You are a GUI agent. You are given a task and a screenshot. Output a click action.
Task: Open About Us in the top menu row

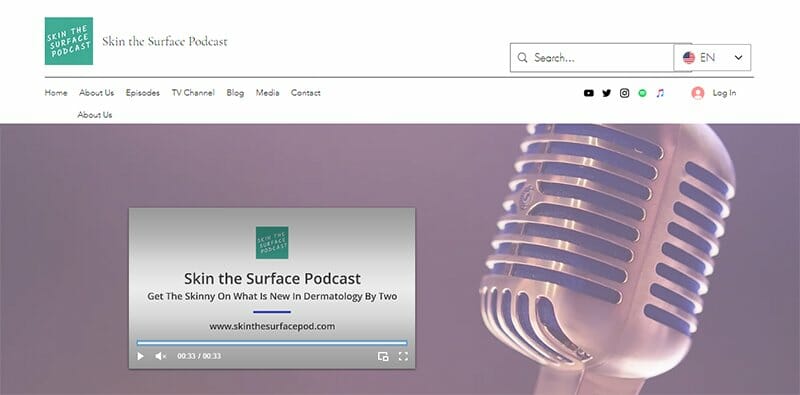pos(96,93)
